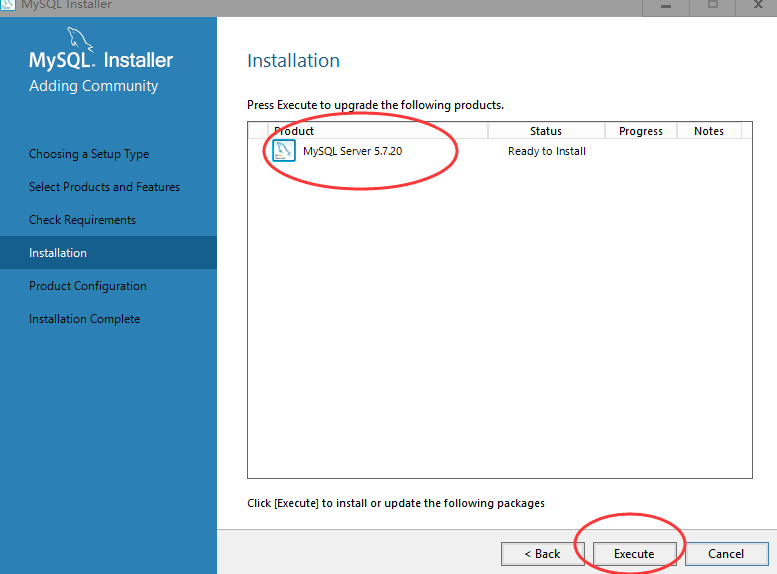
Task: Cancel the installation wizard
Action: click(726, 554)
